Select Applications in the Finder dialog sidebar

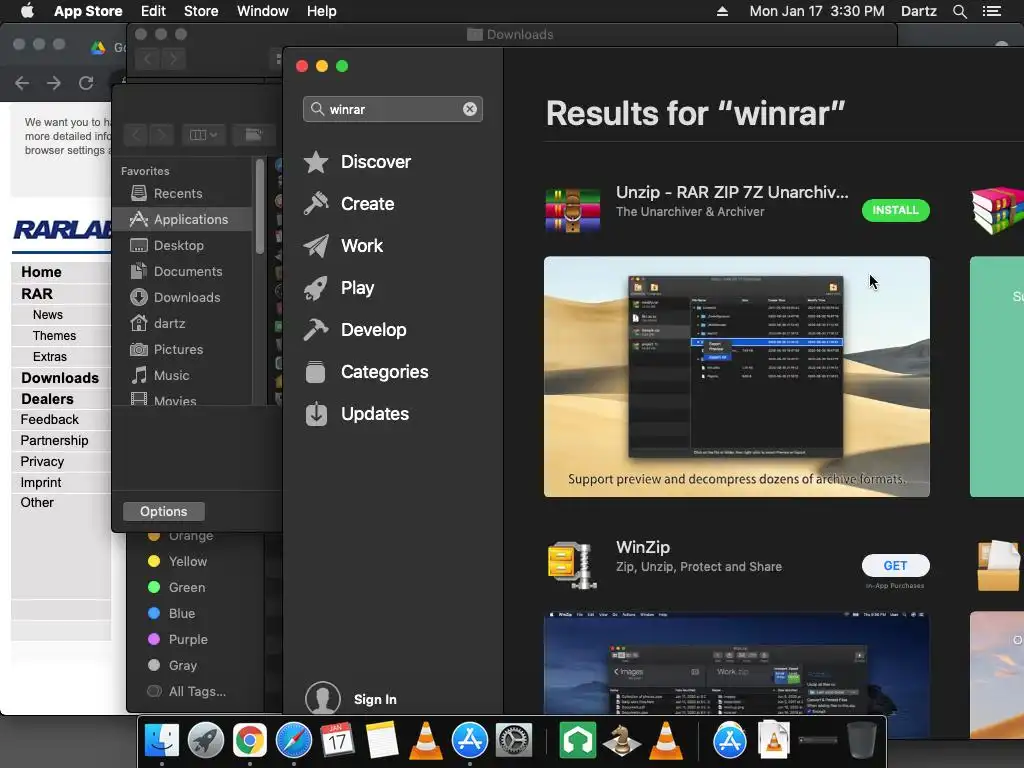click(182, 219)
